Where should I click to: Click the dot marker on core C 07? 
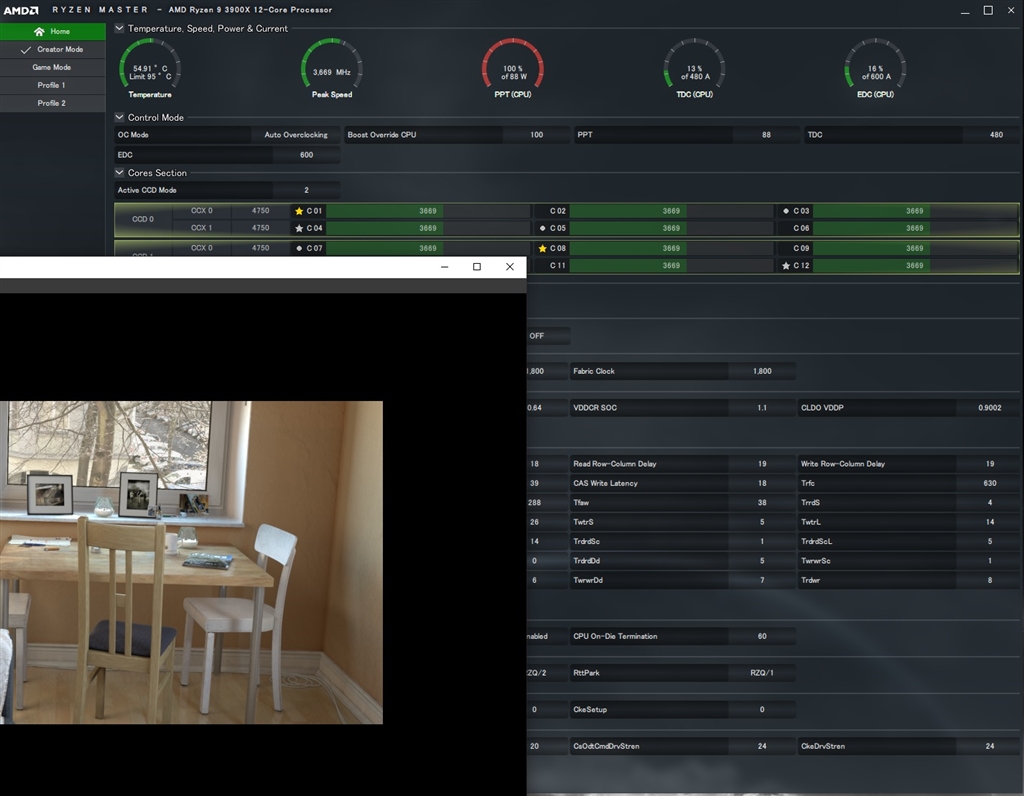tap(299, 248)
